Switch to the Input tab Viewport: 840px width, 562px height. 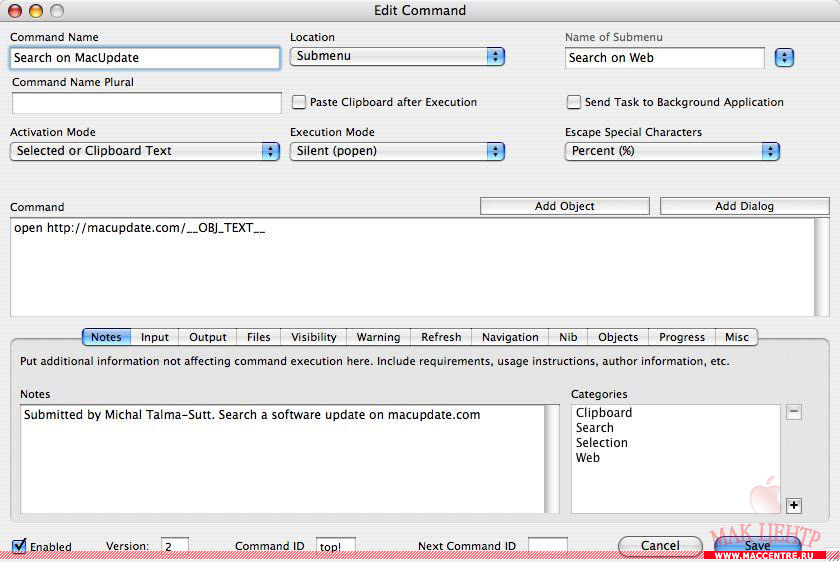[155, 337]
